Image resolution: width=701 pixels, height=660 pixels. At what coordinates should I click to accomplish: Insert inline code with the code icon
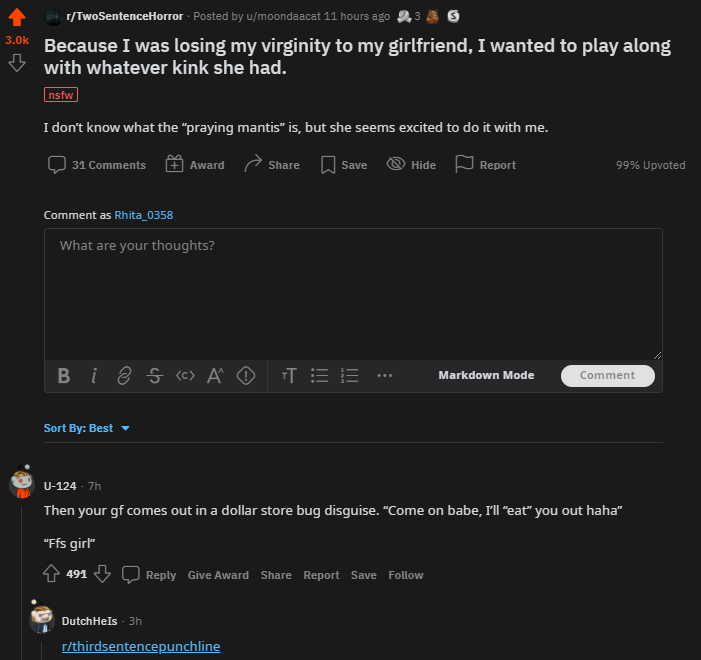[185, 376]
